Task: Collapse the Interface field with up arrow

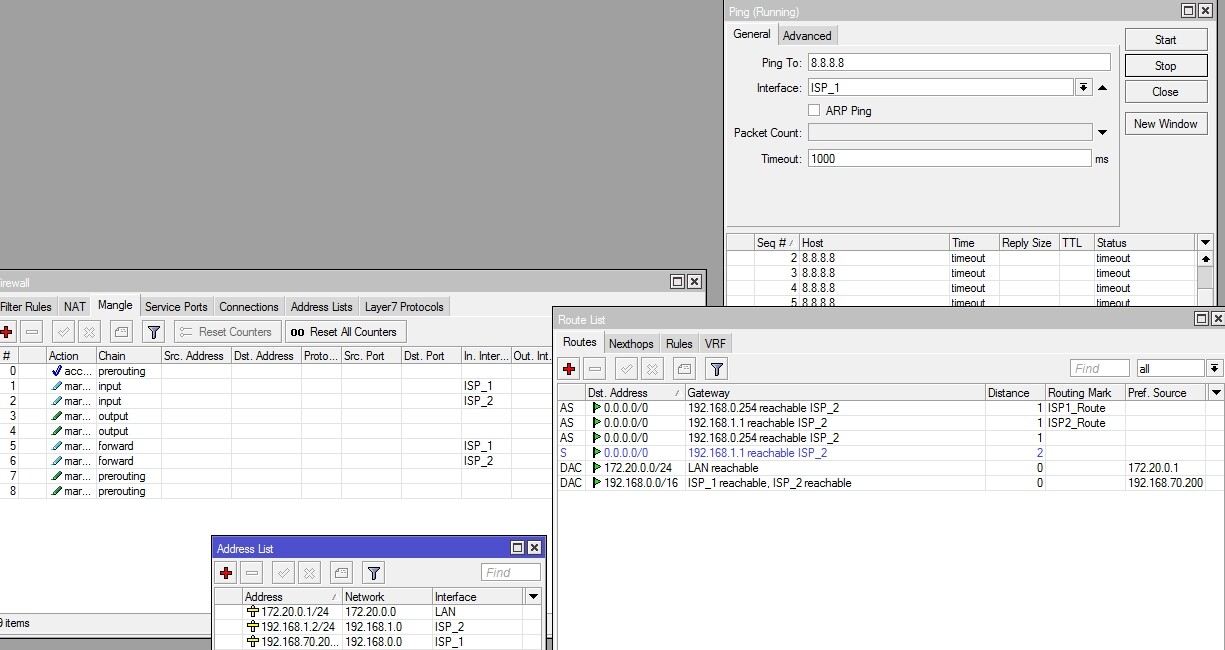Action: click(x=1102, y=88)
